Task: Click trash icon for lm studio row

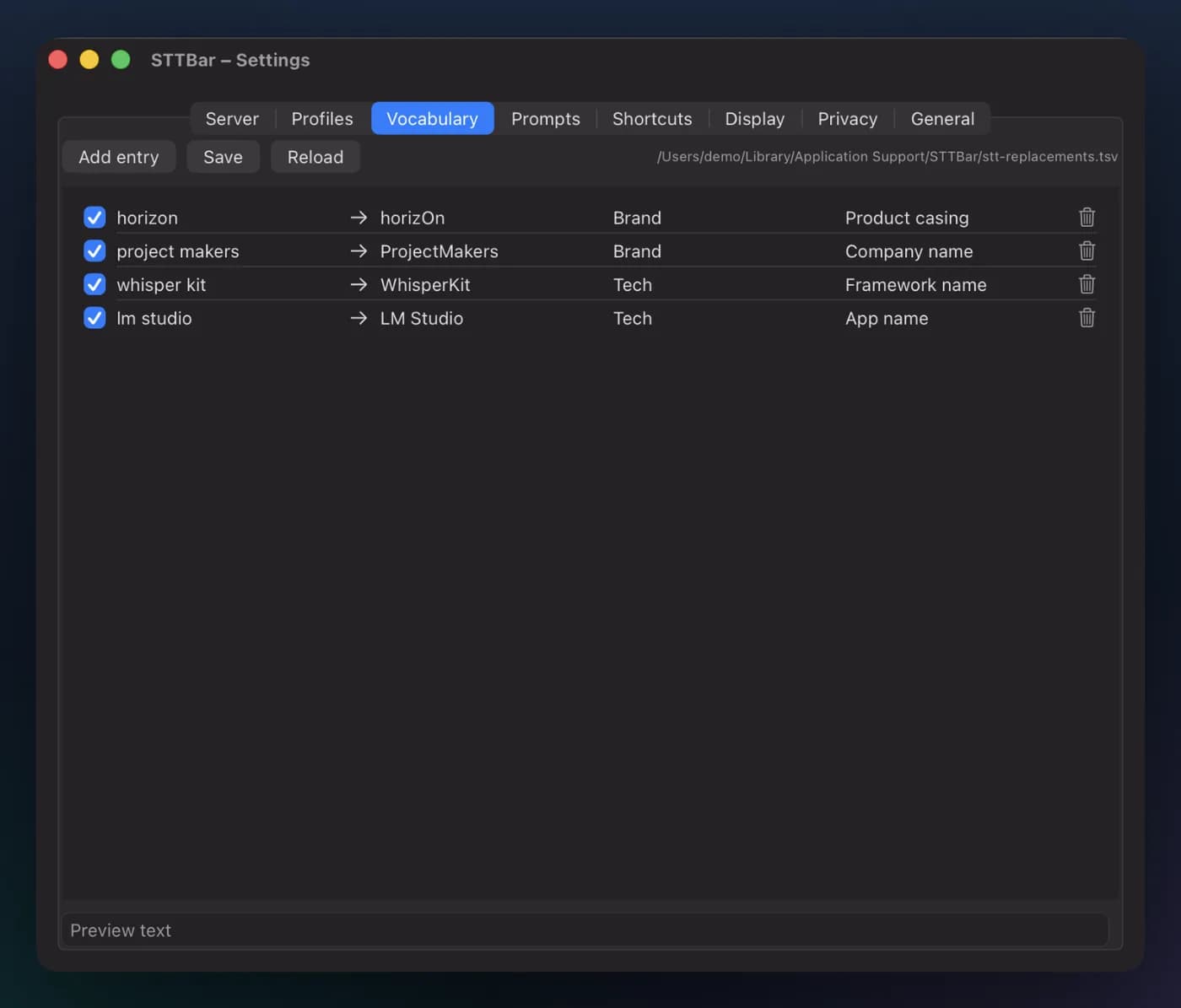Action: (x=1087, y=318)
